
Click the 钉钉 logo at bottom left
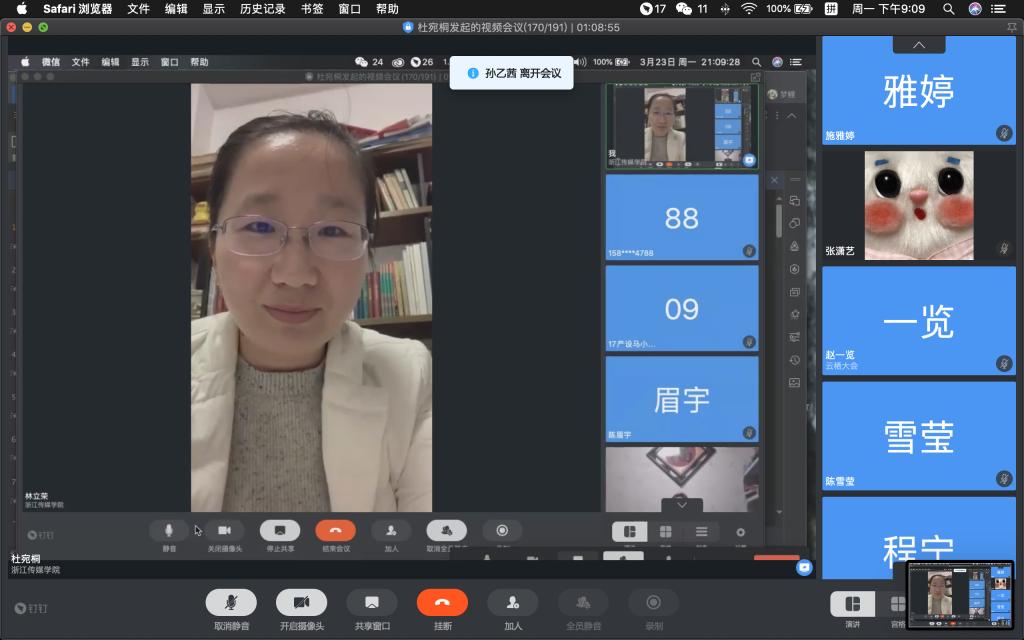point(31,608)
